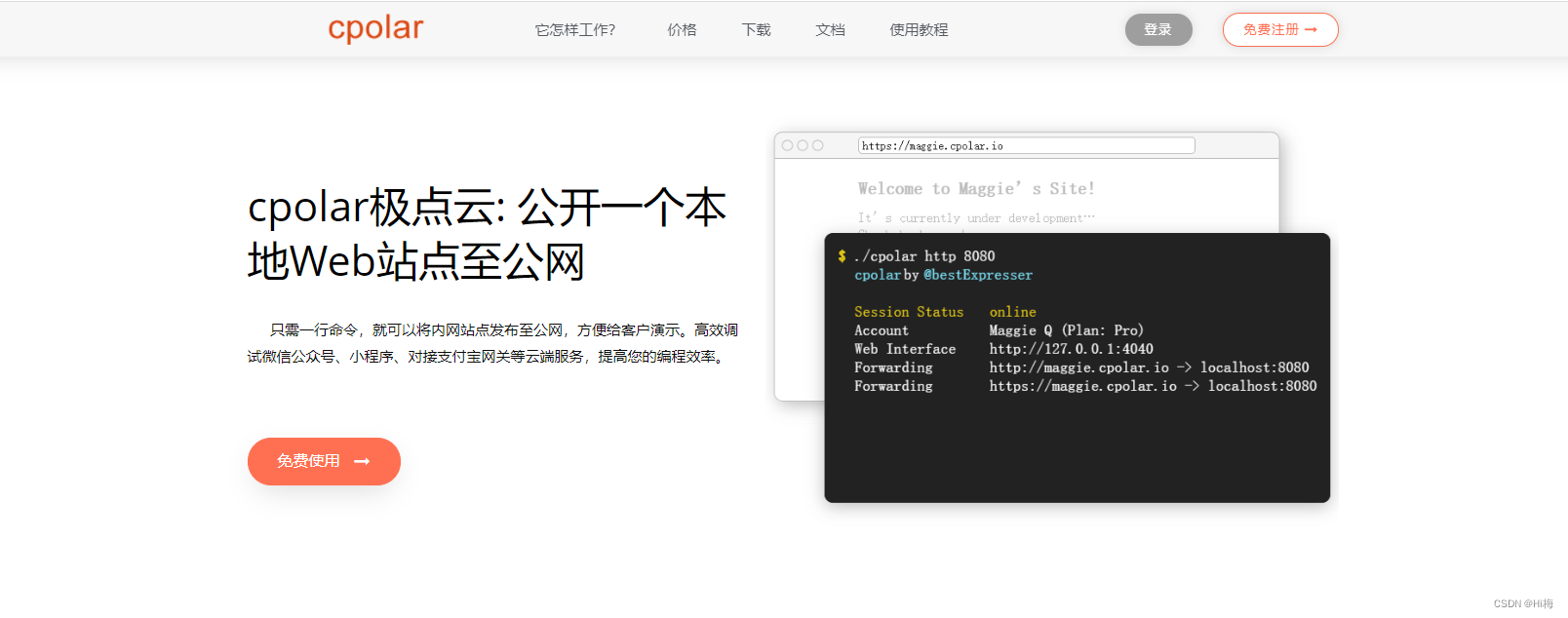This screenshot has height=618, width=1568.
Task: Click the cpolar logo
Action: click(x=375, y=28)
